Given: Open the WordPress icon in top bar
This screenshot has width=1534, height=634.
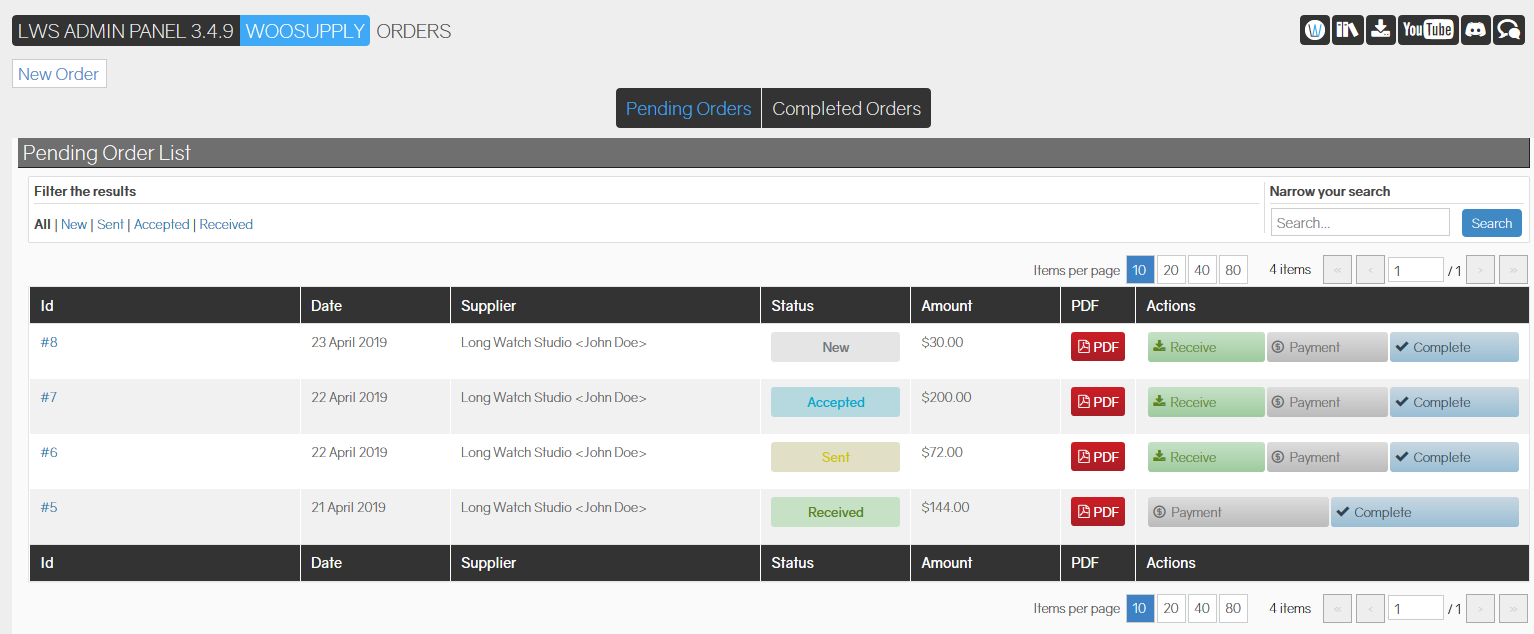Looking at the screenshot, I should tap(1315, 30).
